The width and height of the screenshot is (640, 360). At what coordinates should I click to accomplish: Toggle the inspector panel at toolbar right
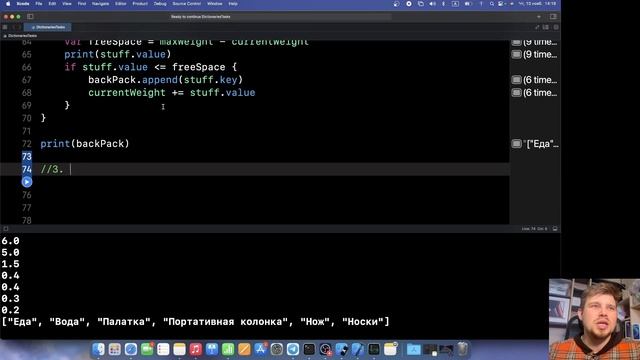pos(553,17)
